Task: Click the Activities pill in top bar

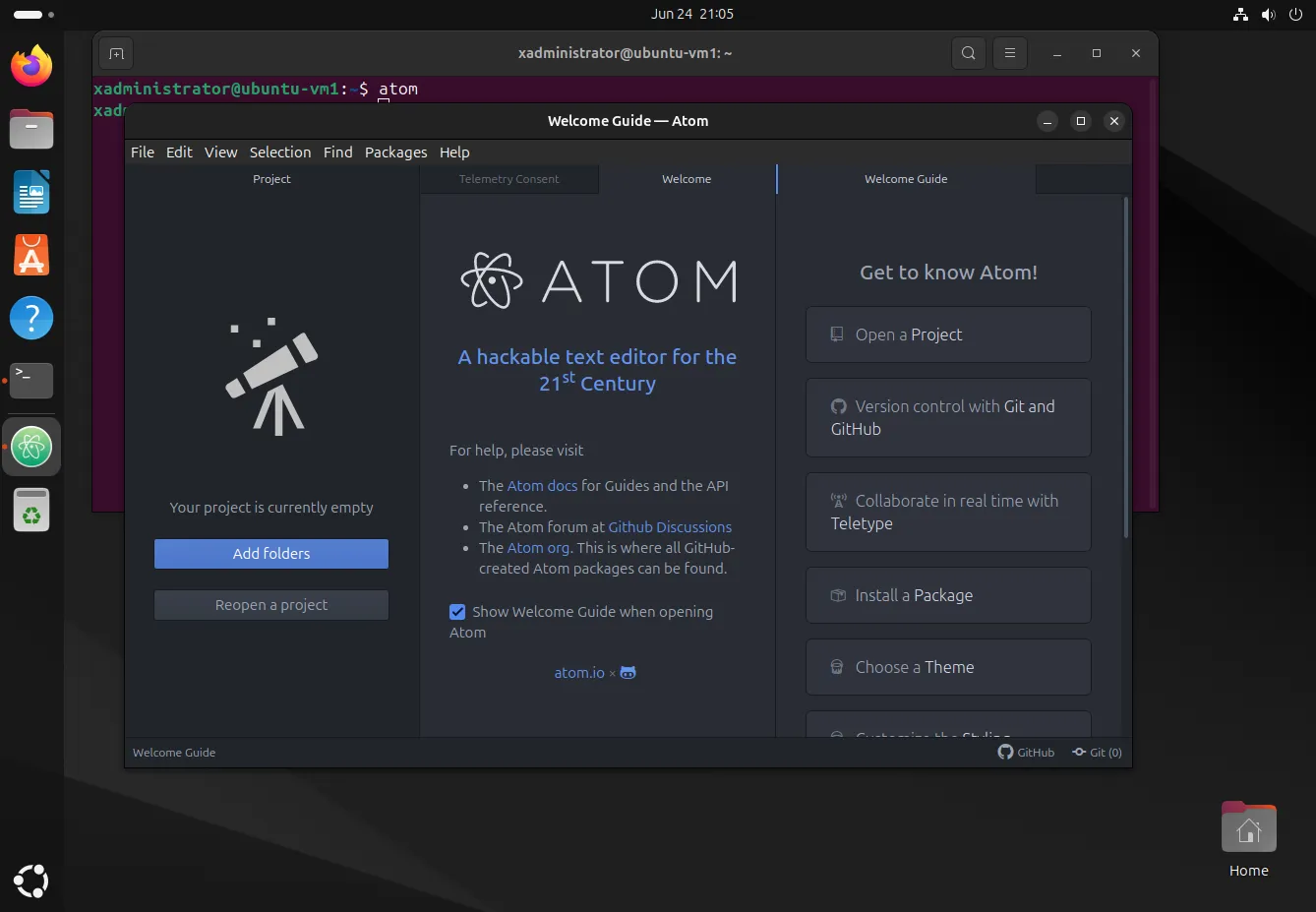Action: [x=29, y=15]
